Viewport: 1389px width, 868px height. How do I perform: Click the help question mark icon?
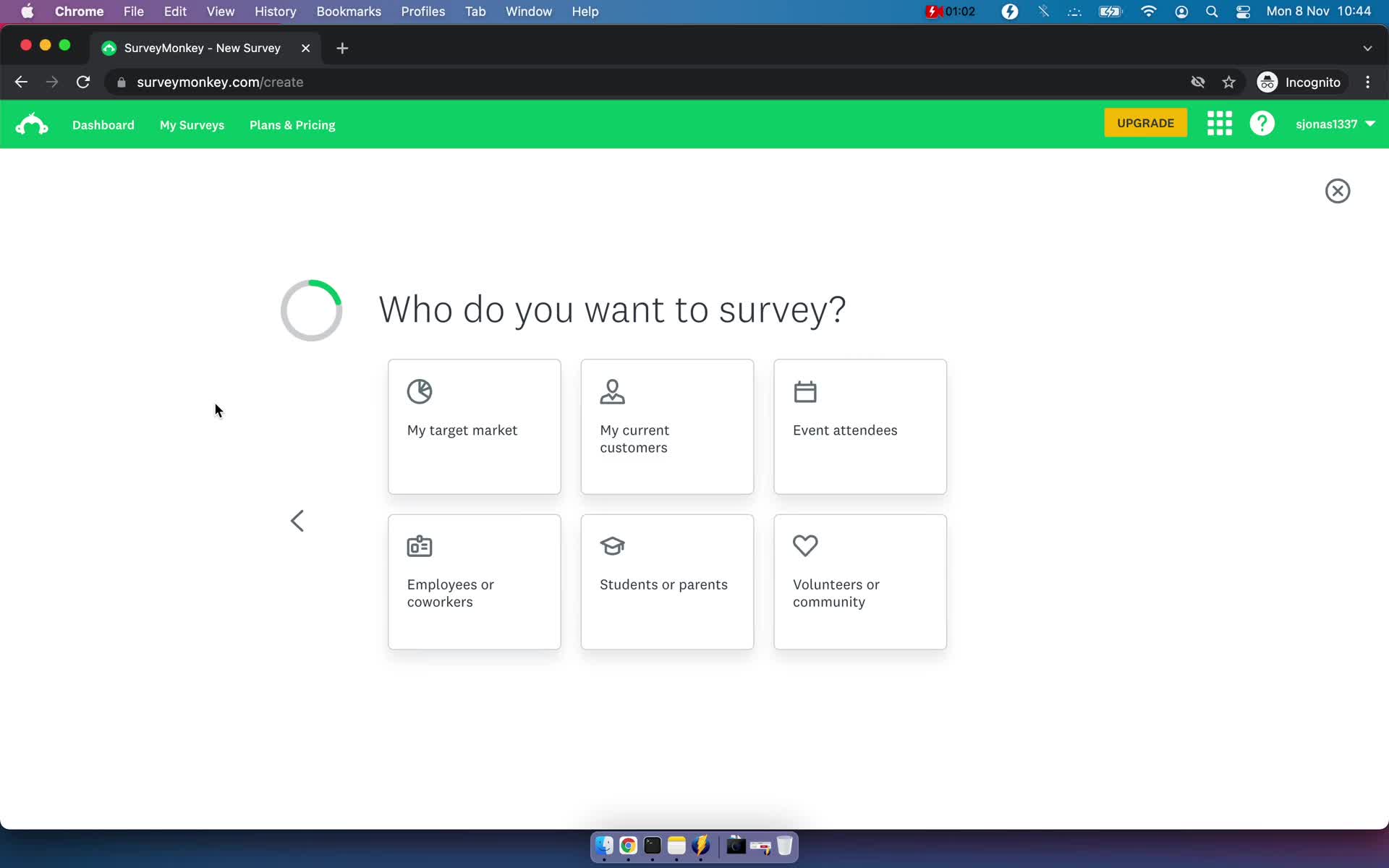(x=1263, y=123)
